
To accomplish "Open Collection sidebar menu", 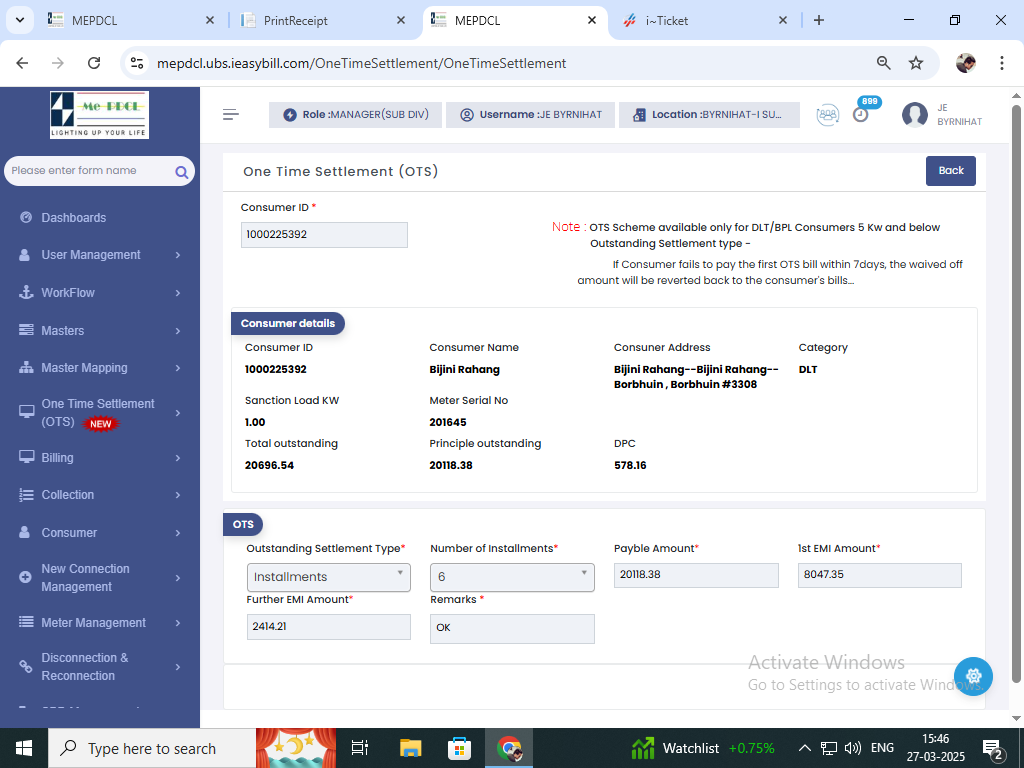I will (99, 495).
